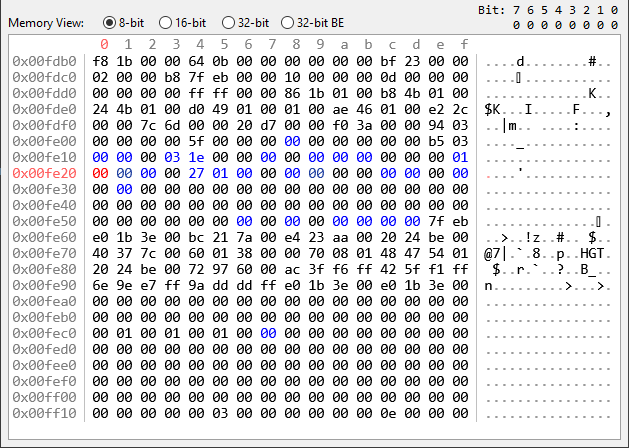Click address label 0x00fec0

pos(44,333)
